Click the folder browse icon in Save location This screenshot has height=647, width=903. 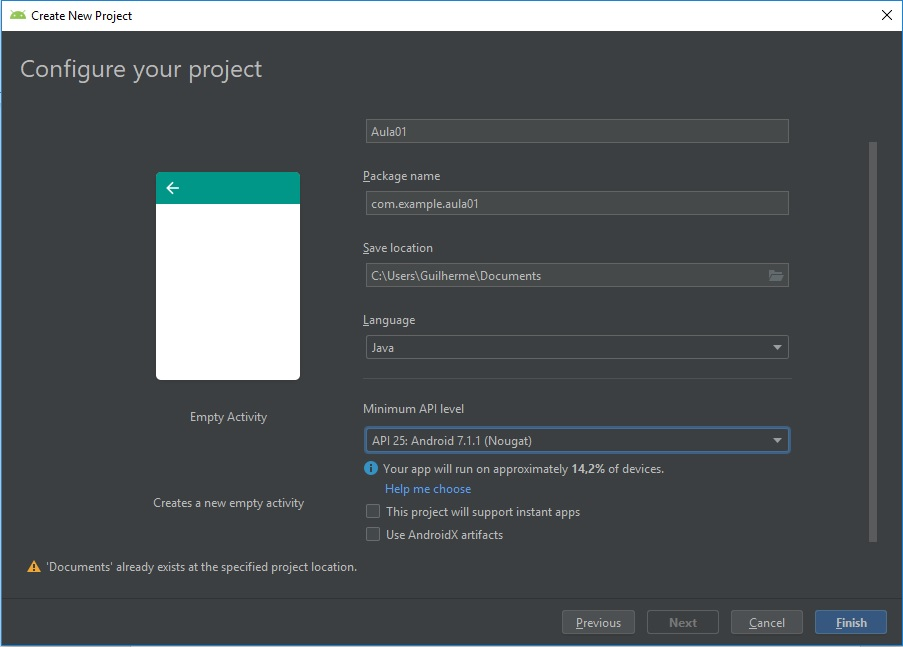pyautogui.click(x=776, y=276)
